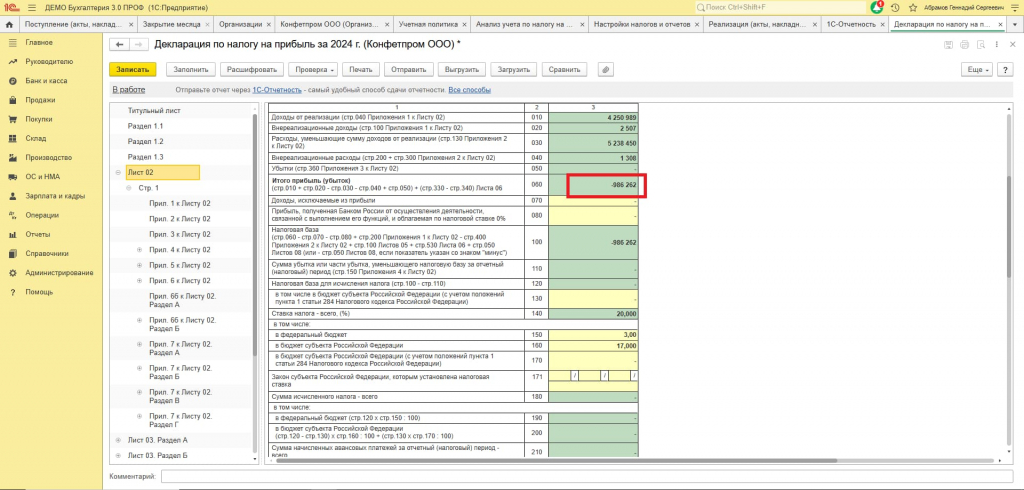Click the line 010 value cell 4 250 989
This screenshot has width=1024, height=490.
(593, 118)
